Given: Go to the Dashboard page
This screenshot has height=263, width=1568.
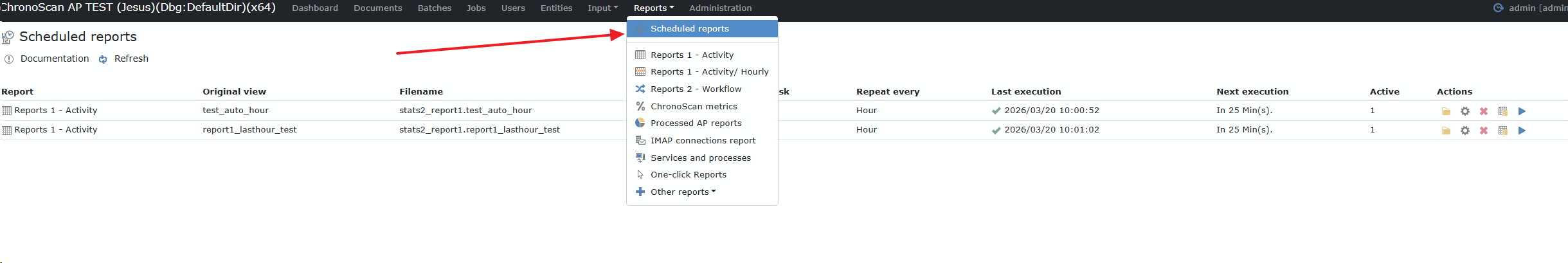Looking at the screenshot, I should 314,8.
